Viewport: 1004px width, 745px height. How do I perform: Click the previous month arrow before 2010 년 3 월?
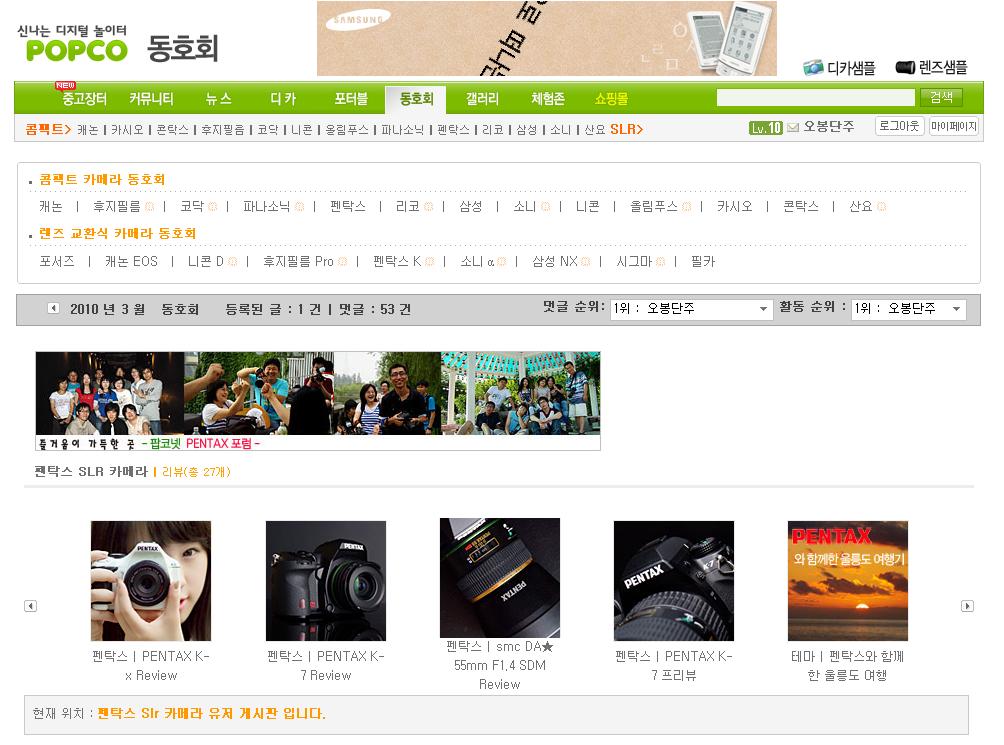[53, 308]
